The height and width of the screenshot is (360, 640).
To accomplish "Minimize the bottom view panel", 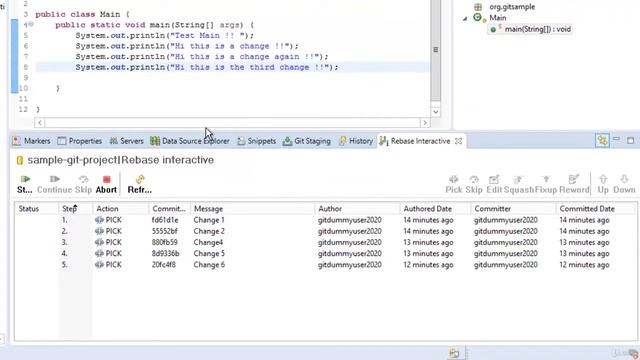I will click(x=616, y=140).
